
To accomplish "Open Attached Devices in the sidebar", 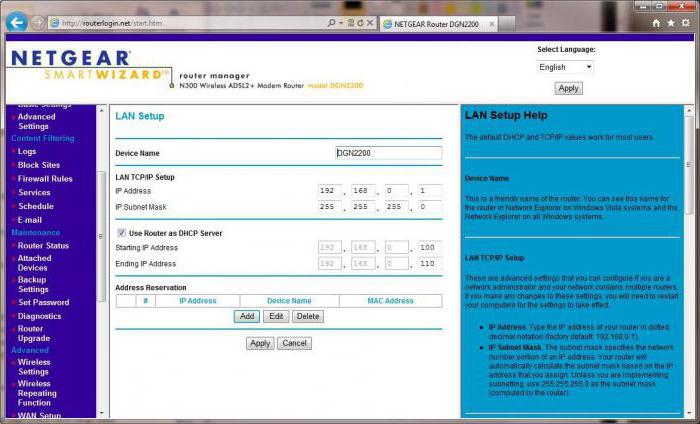I will coord(34,263).
